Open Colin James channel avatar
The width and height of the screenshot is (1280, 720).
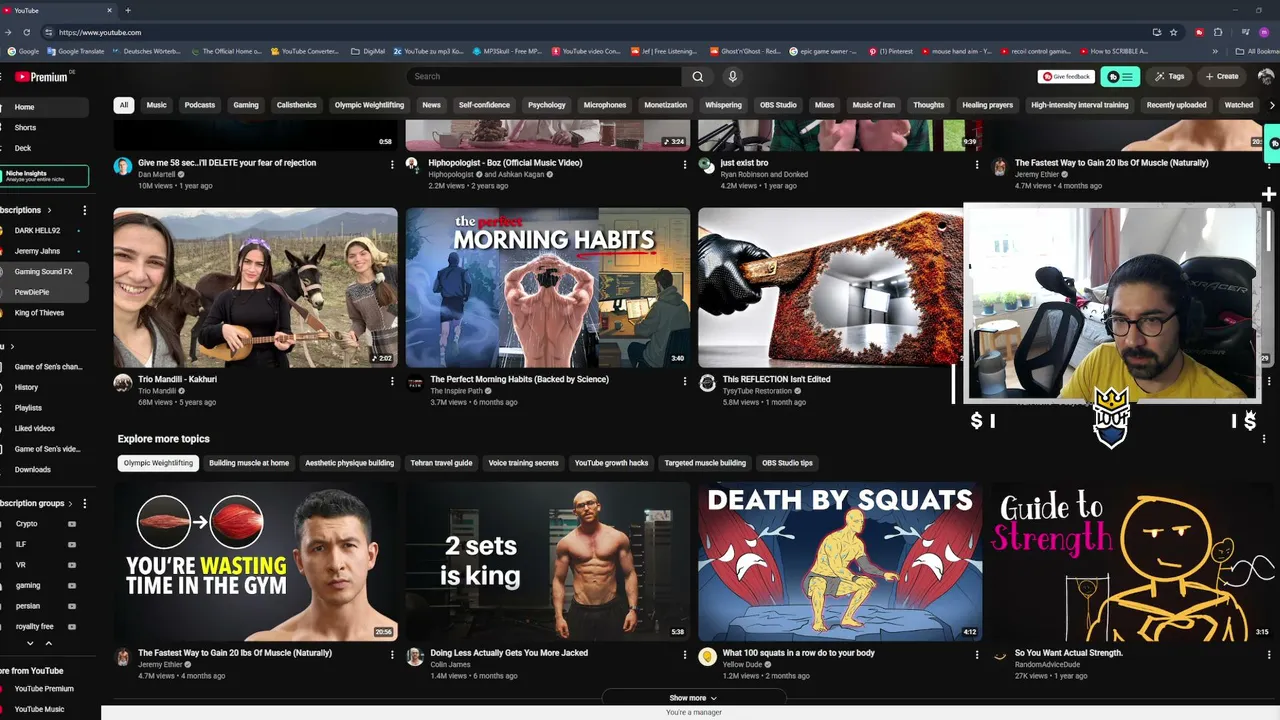[x=415, y=656]
